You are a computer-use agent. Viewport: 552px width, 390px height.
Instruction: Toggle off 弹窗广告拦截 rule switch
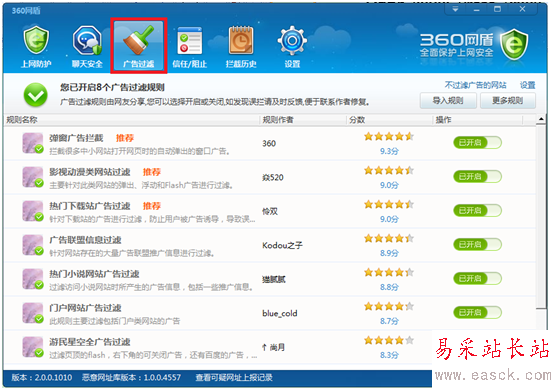477,143
